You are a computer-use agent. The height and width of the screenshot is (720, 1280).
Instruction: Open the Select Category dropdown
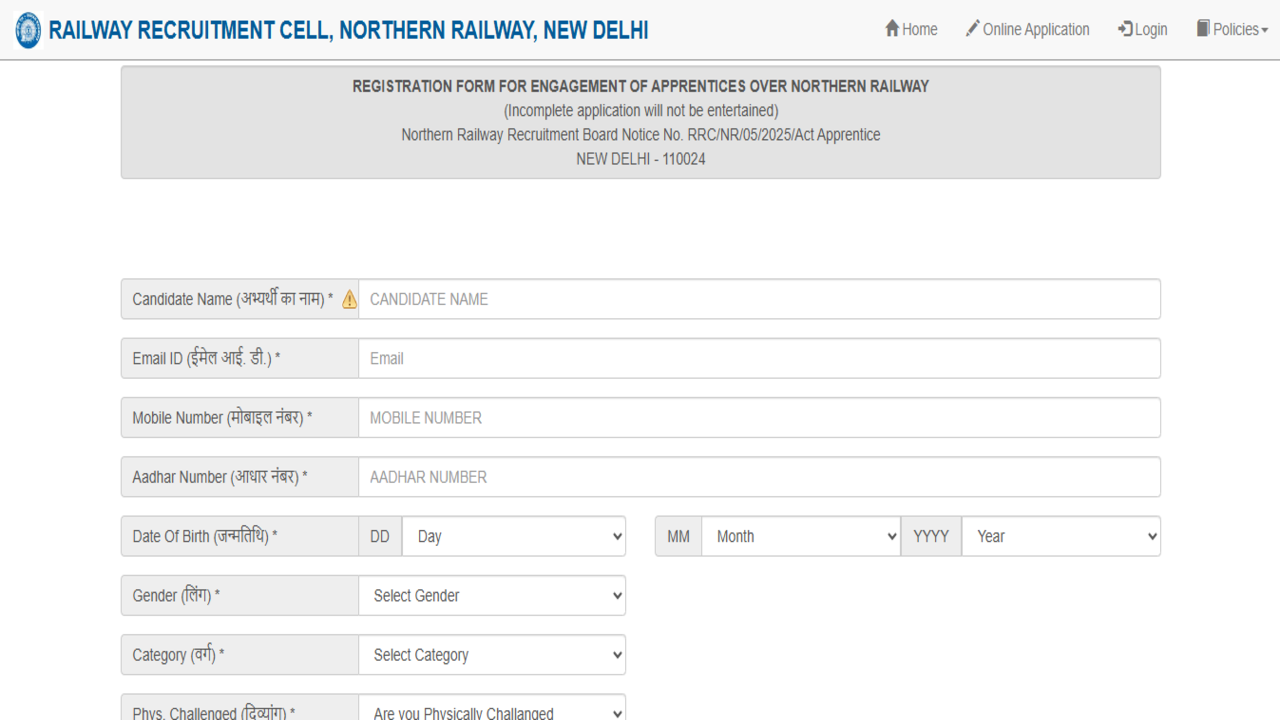click(492, 655)
